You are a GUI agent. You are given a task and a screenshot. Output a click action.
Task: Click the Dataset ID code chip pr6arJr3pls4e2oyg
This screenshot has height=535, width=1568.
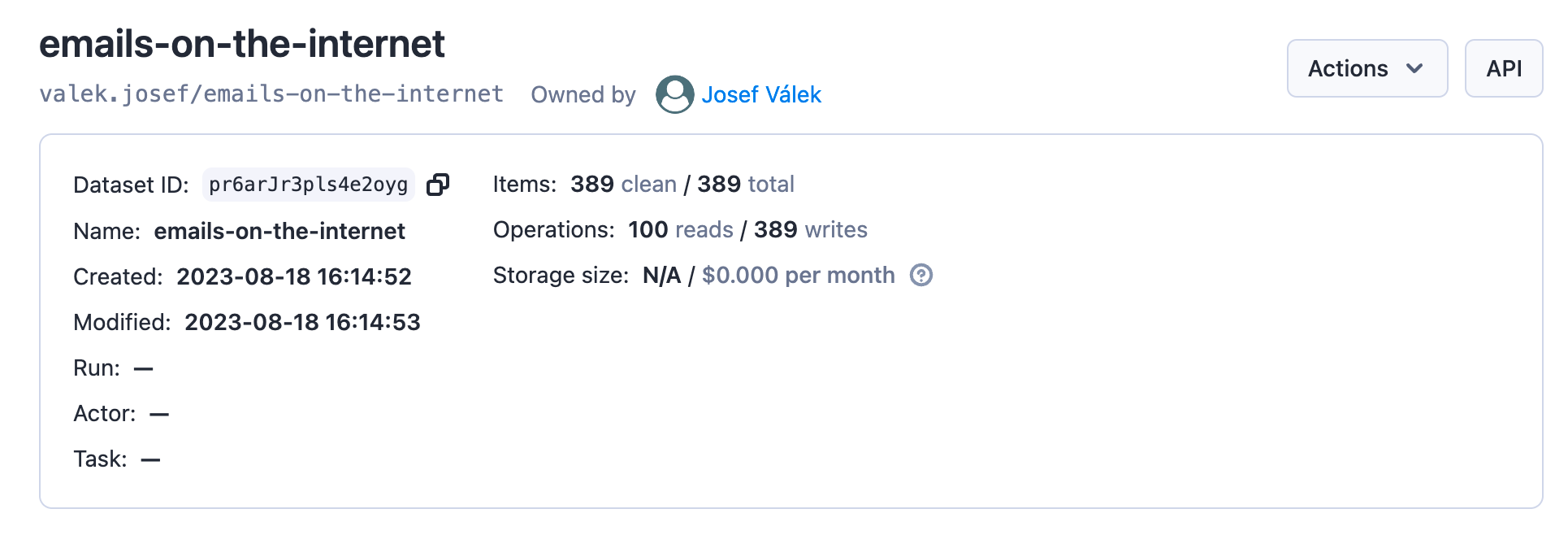(308, 185)
